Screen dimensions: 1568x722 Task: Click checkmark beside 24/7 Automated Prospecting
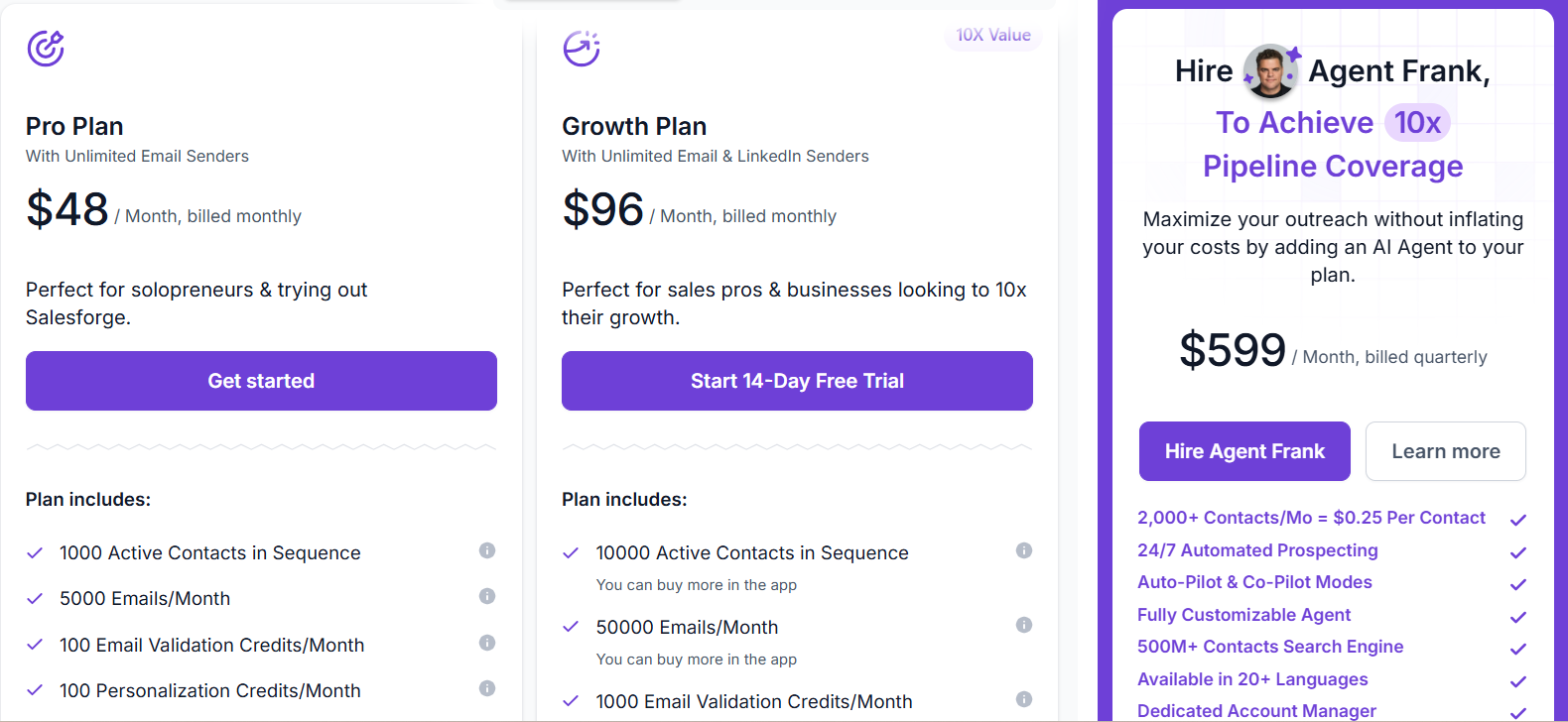[x=1518, y=553]
